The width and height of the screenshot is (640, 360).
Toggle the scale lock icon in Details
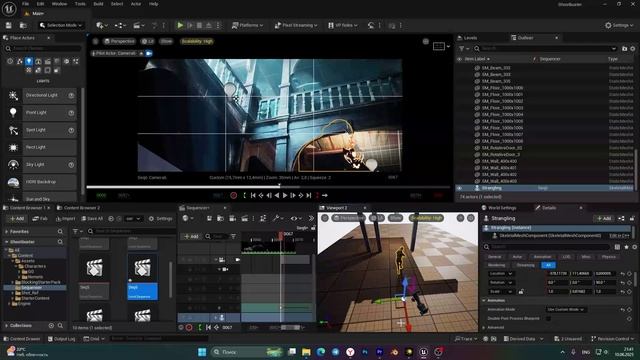pyautogui.click(x=521, y=292)
